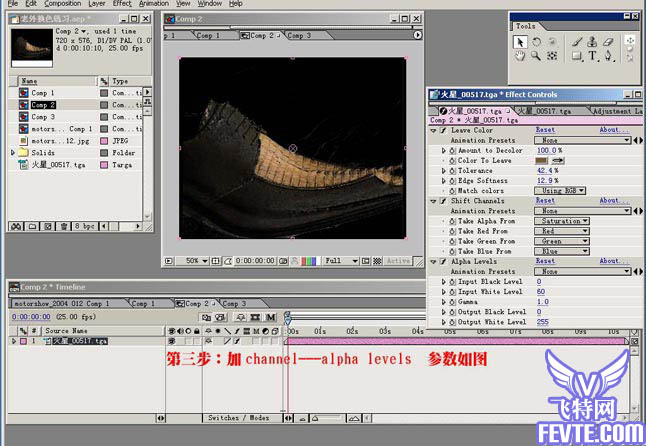The height and width of the screenshot is (446, 646).
Task: Toggle stopwatch for Gamma
Action: (x=452, y=302)
